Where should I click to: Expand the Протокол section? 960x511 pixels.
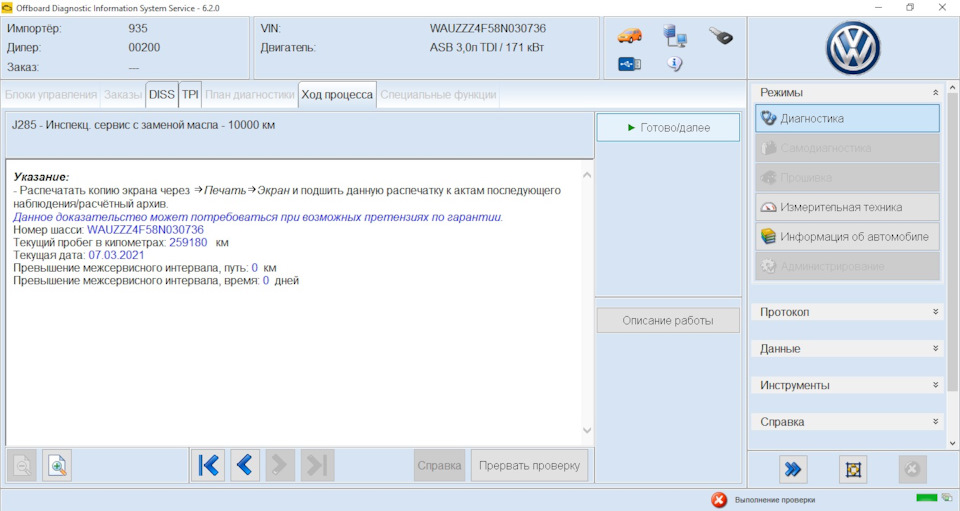point(936,311)
